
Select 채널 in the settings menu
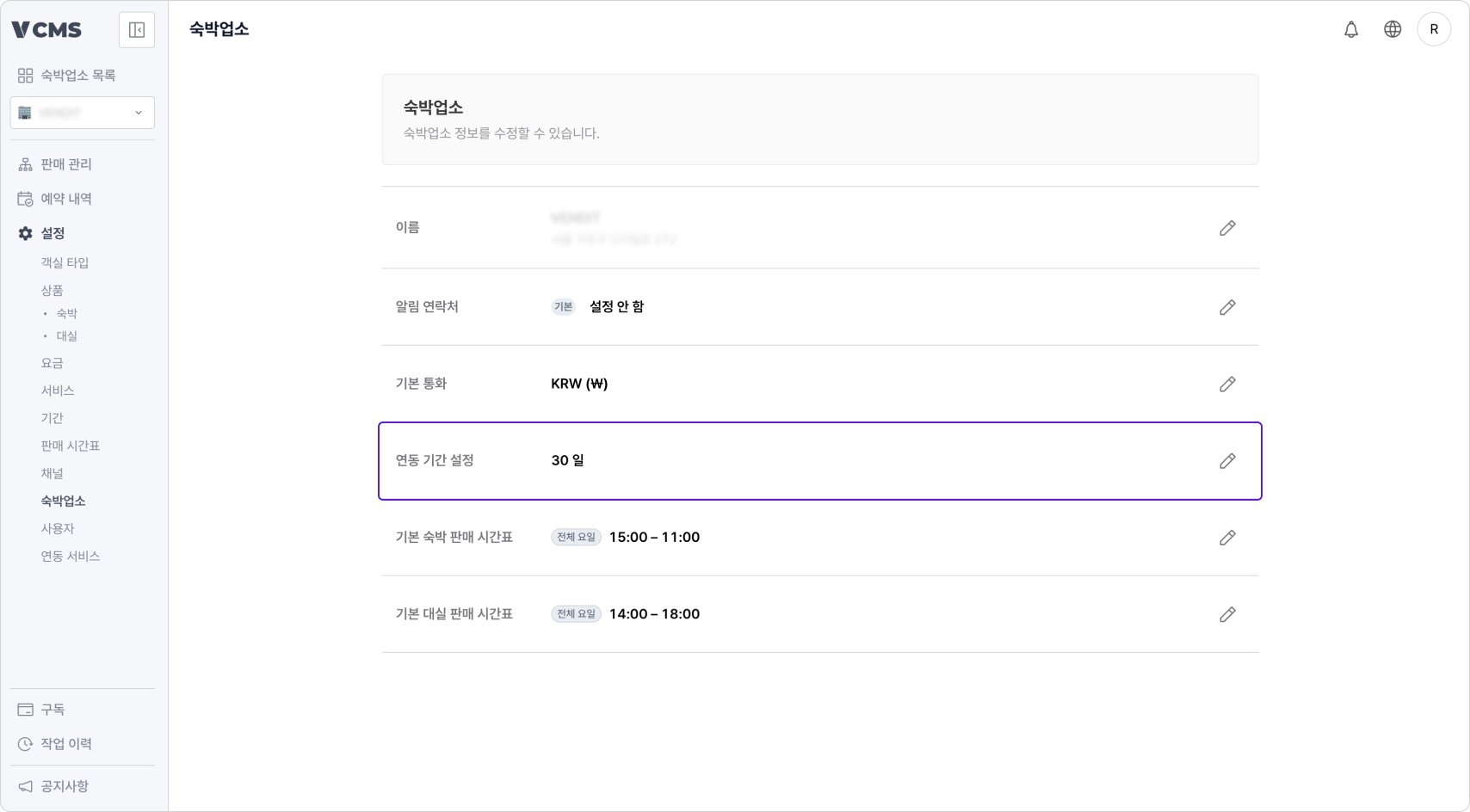[52, 473]
